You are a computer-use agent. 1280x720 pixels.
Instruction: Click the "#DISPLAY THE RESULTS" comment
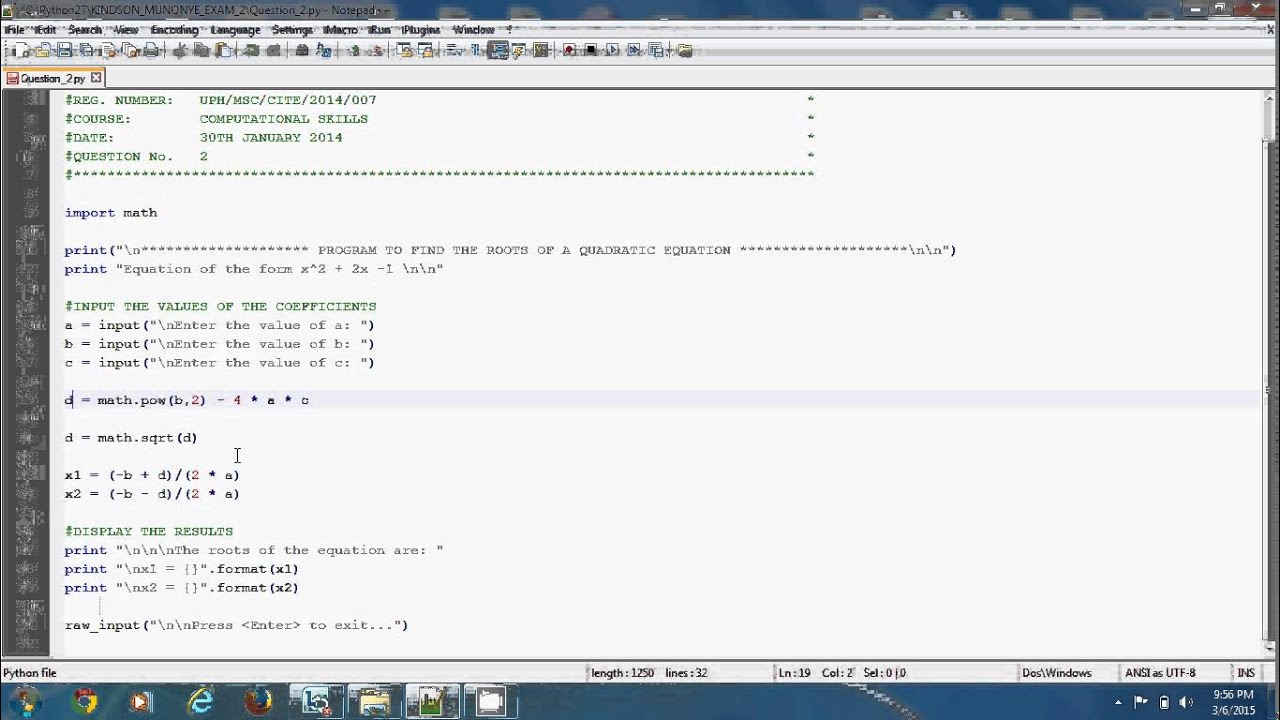point(149,531)
